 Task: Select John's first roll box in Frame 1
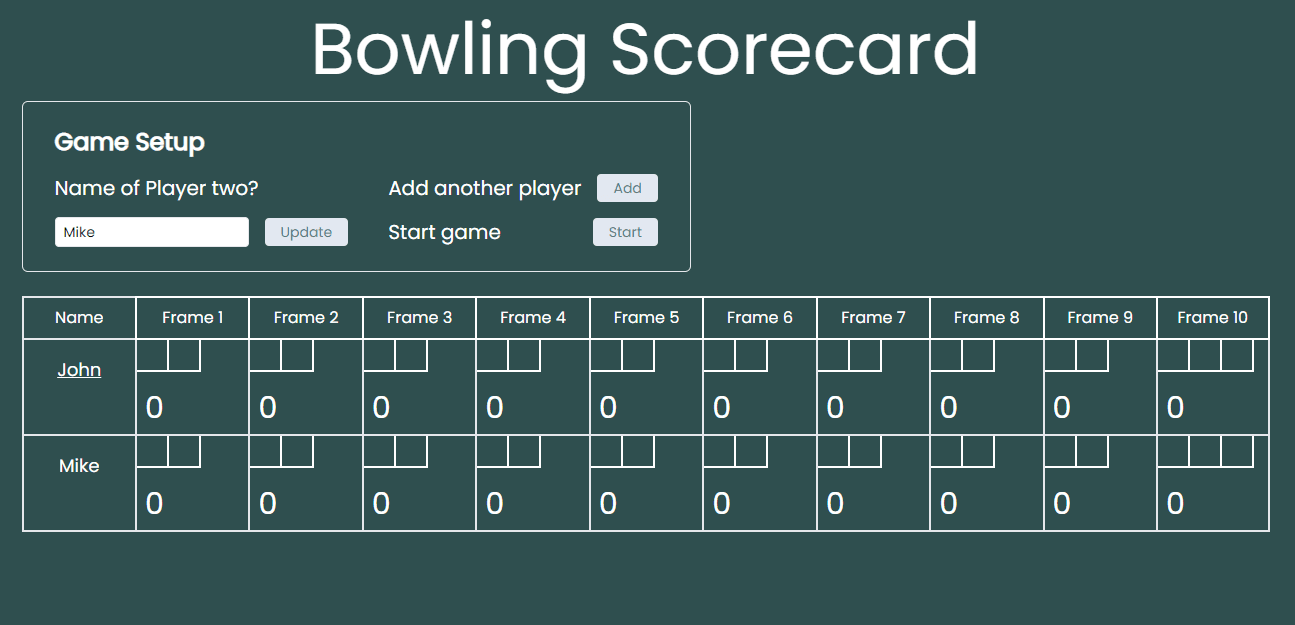152,356
